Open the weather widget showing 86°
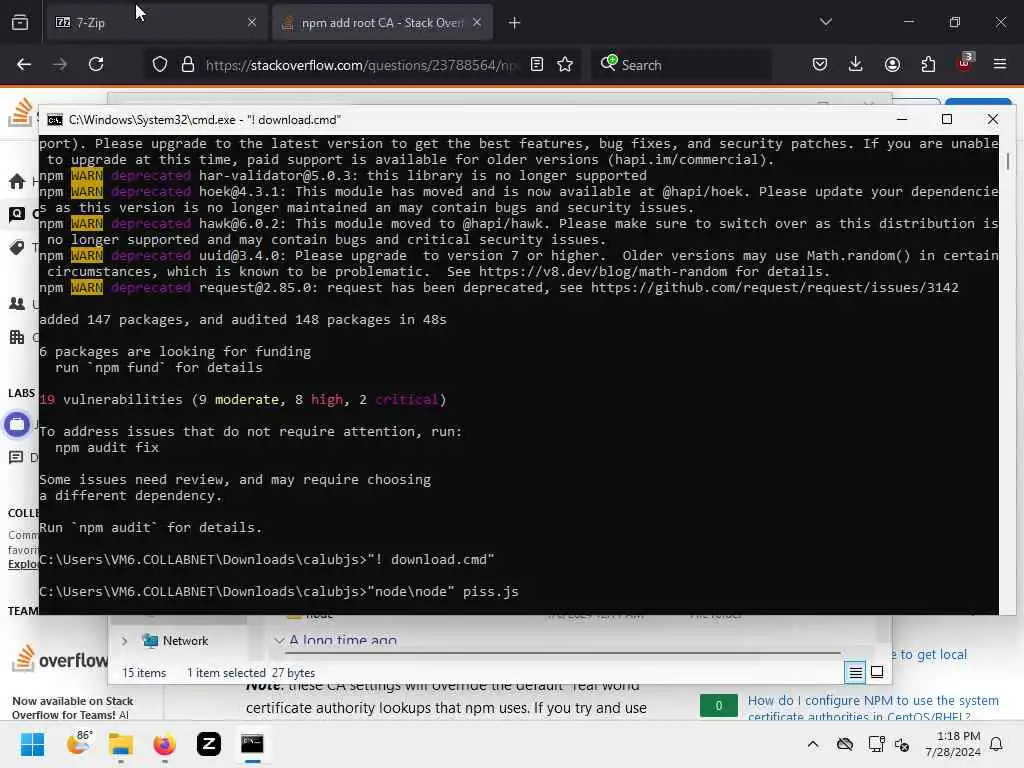 tap(79, 743)
